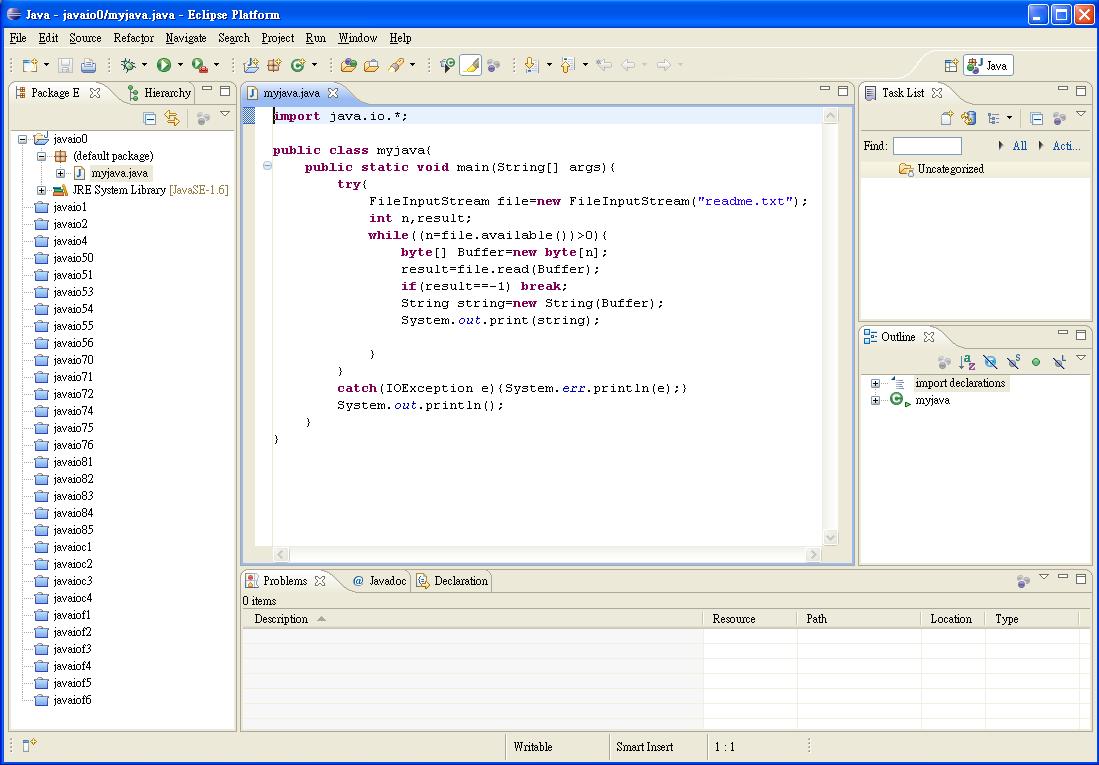Click the Print icon in the toolbar
The image size is (1099, 765).
pos(88,65)
